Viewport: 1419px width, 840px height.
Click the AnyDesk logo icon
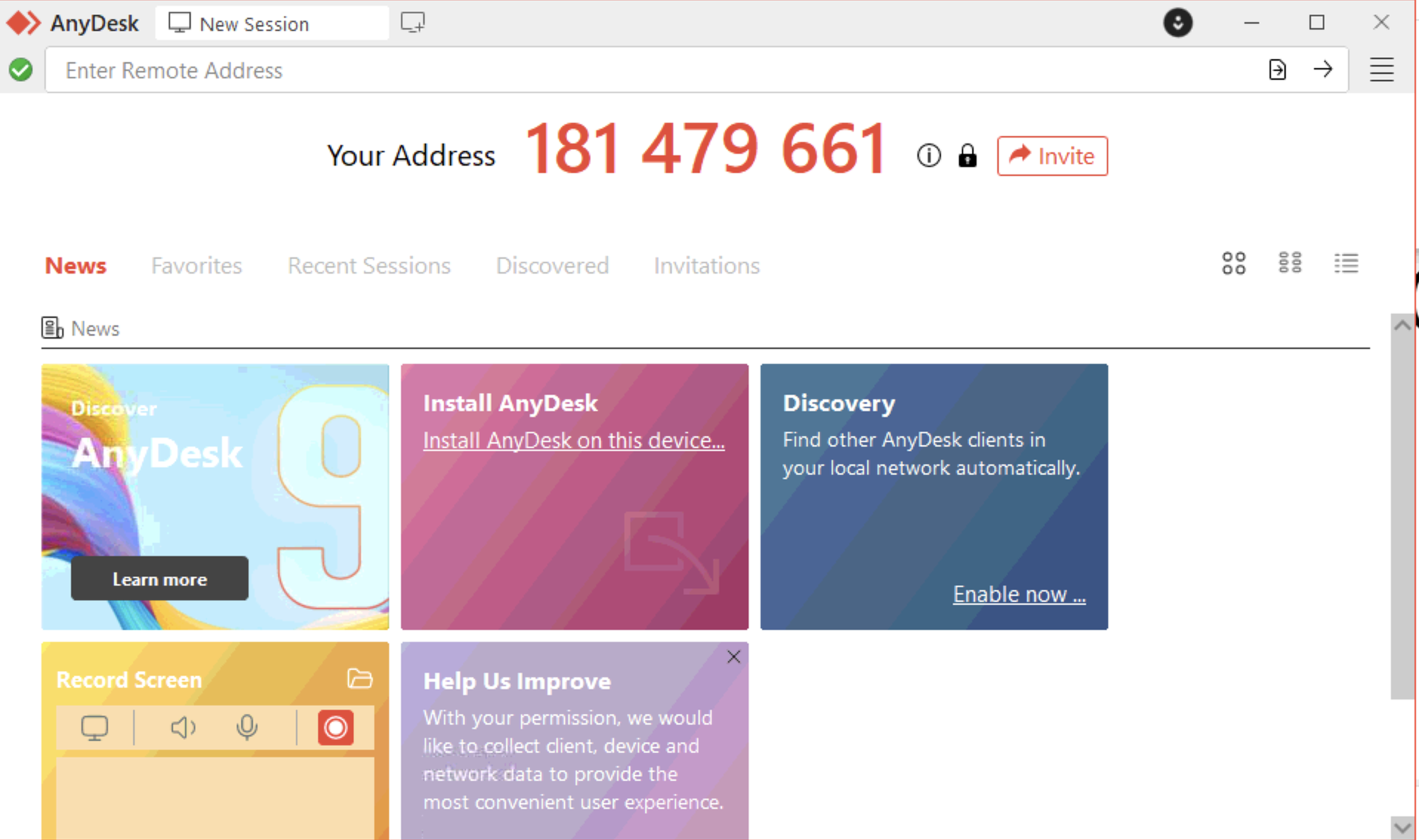(23, 23)
